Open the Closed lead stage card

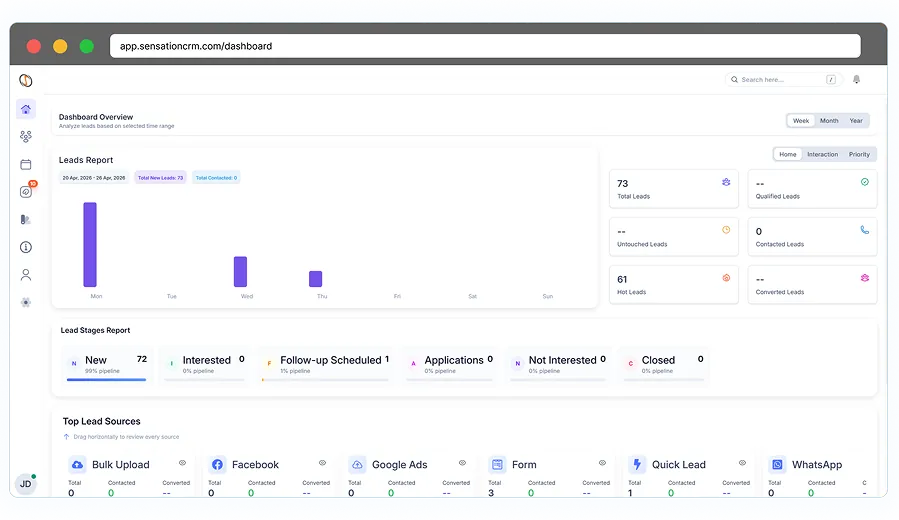coord(664,366)
